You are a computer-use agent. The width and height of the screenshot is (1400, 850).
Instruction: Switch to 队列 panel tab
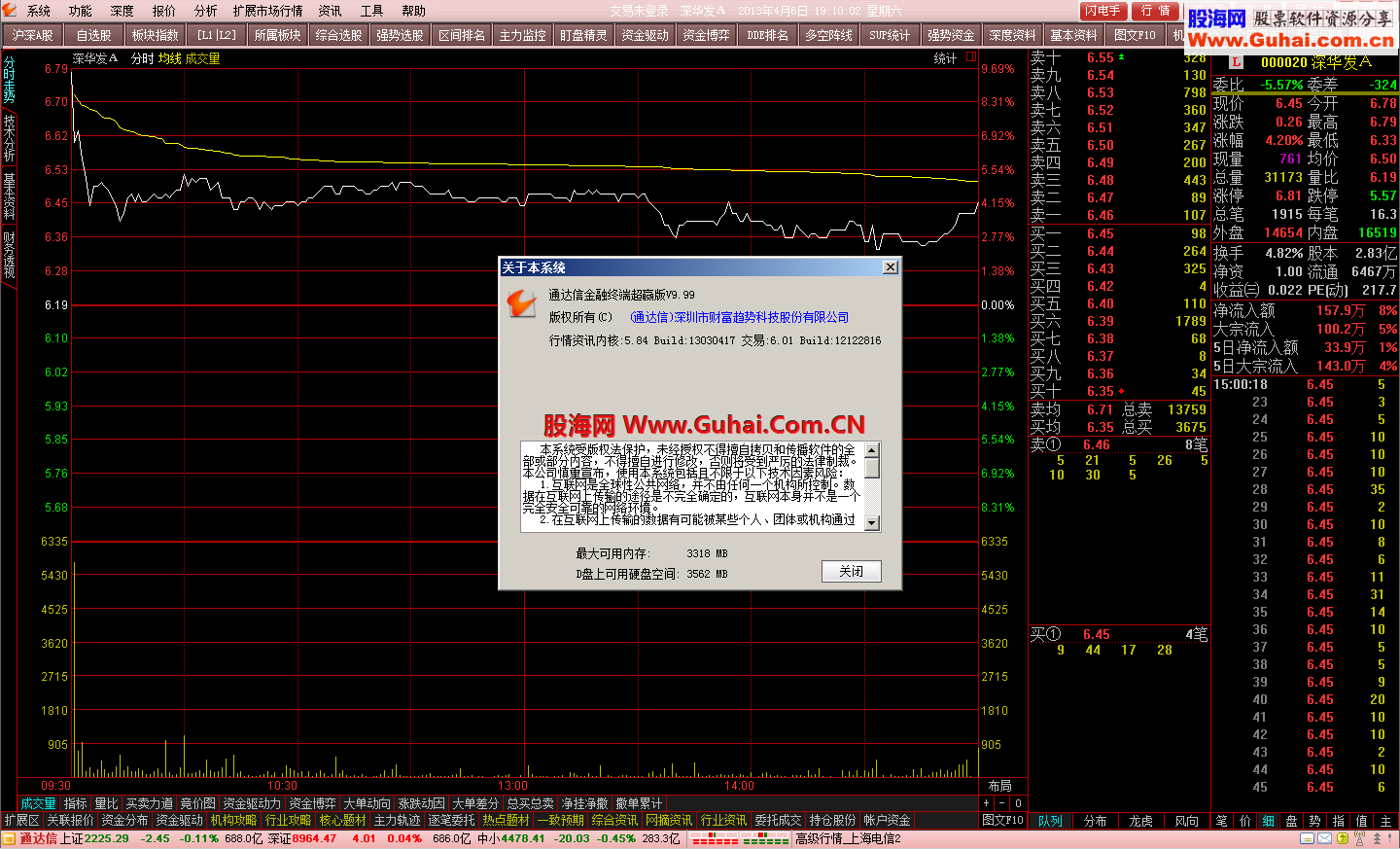[x=1050, y=821]
